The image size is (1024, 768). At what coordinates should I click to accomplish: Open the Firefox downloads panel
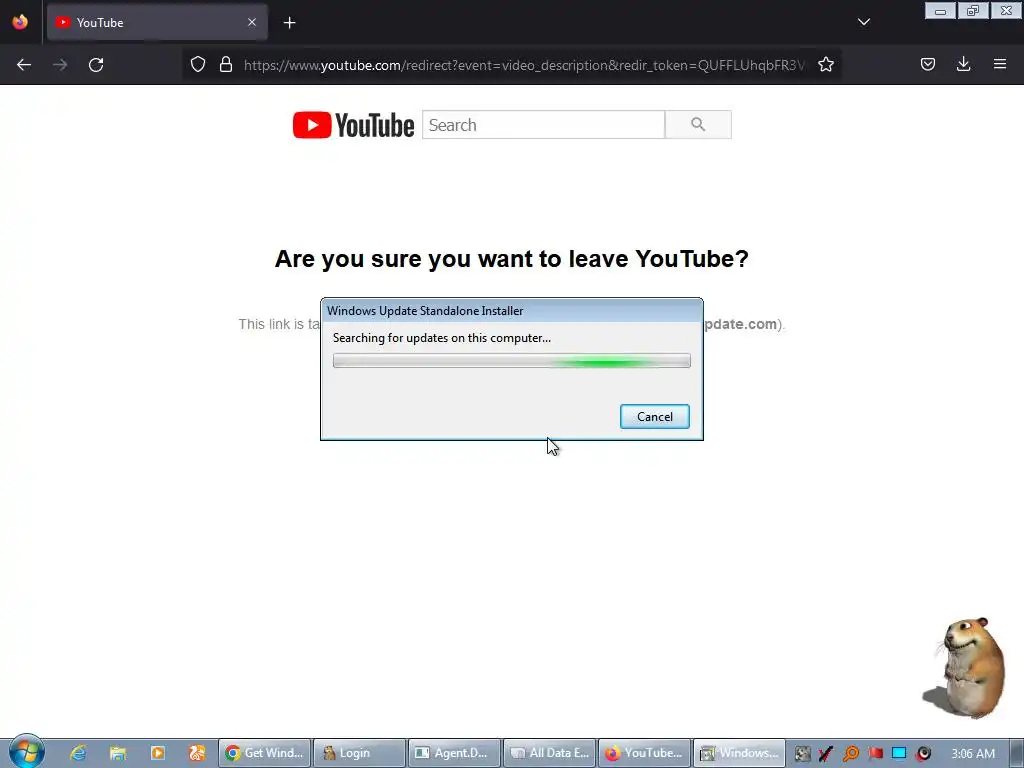pos(963,64)
